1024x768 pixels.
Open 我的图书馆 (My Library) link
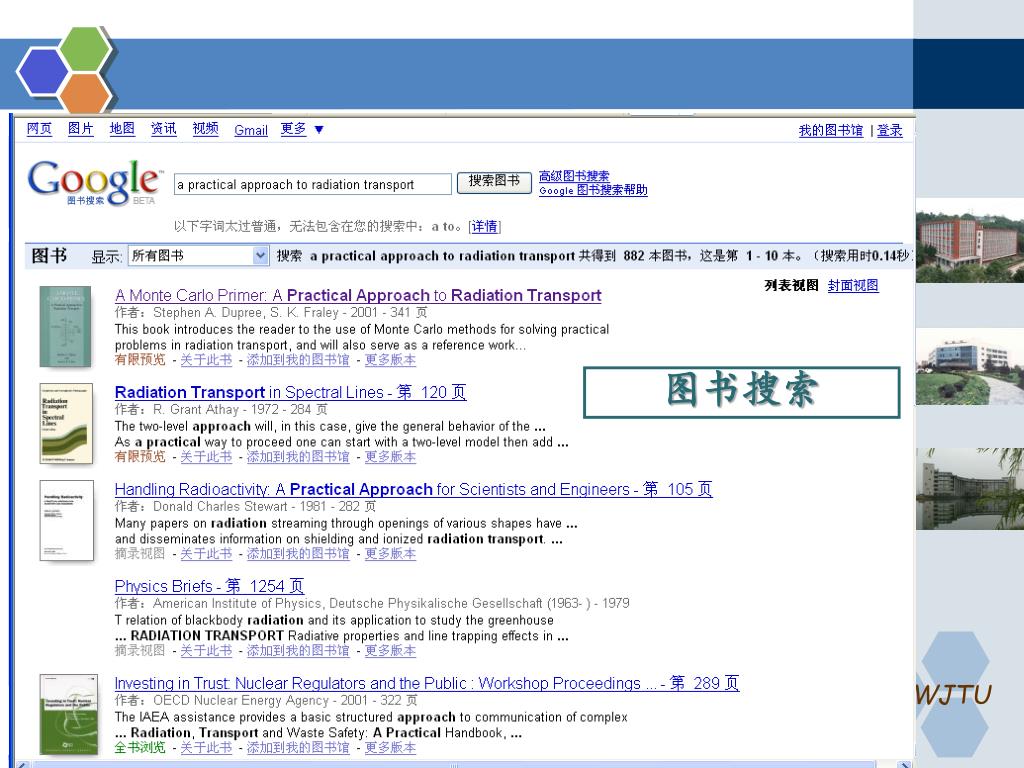831,130
